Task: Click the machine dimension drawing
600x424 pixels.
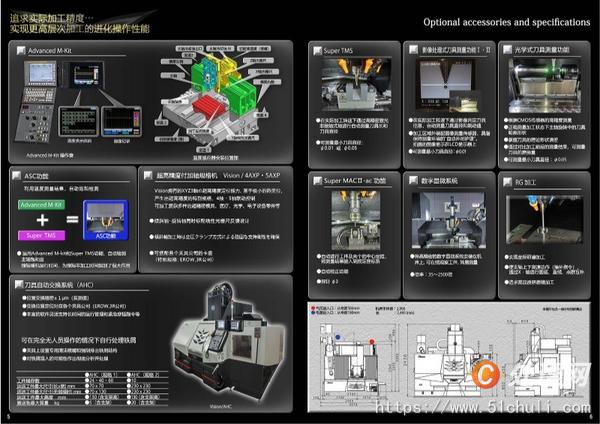Action: (x=448, y=357)
